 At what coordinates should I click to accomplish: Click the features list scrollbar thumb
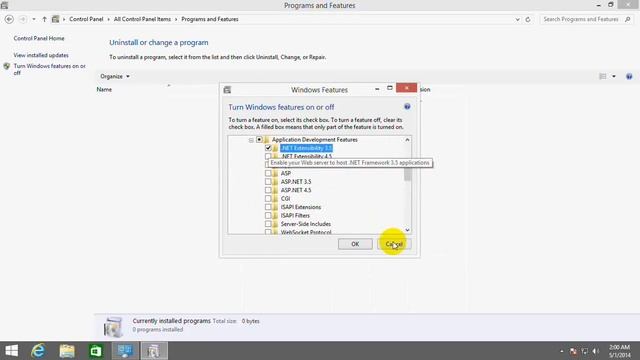click(x=407, y=174)
